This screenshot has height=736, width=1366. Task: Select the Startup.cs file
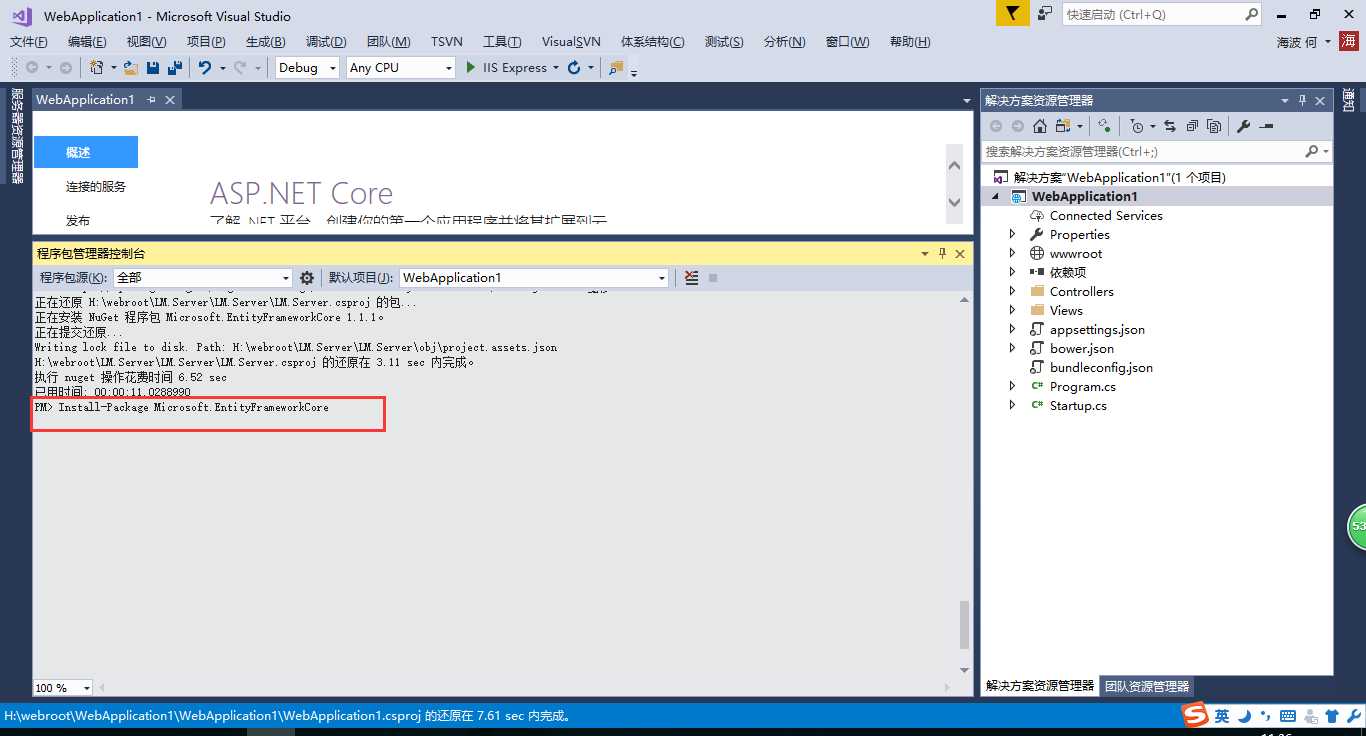[x=1078, y=405]
